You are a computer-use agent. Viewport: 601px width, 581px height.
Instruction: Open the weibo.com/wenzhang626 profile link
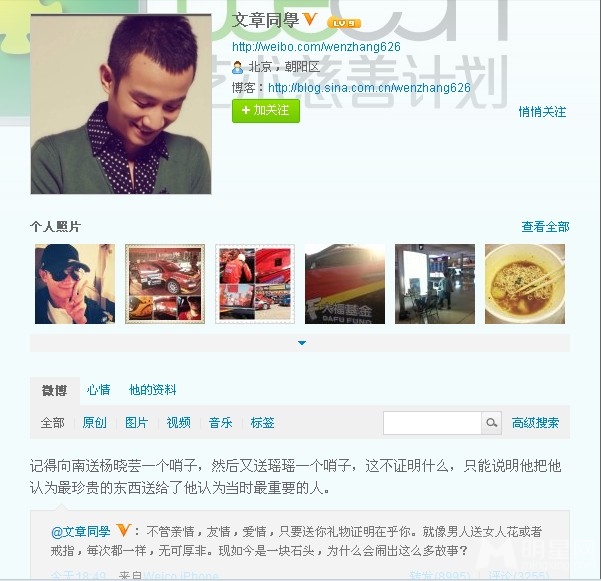(316, 47)
